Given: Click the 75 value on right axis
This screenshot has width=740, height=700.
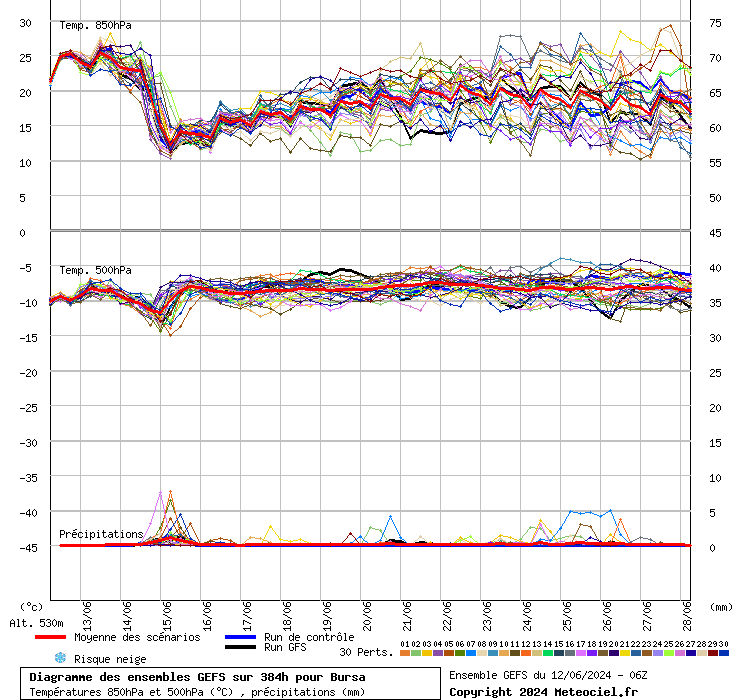Looking at the screenshot, I should pyautogui.click(x=715, y=23).
